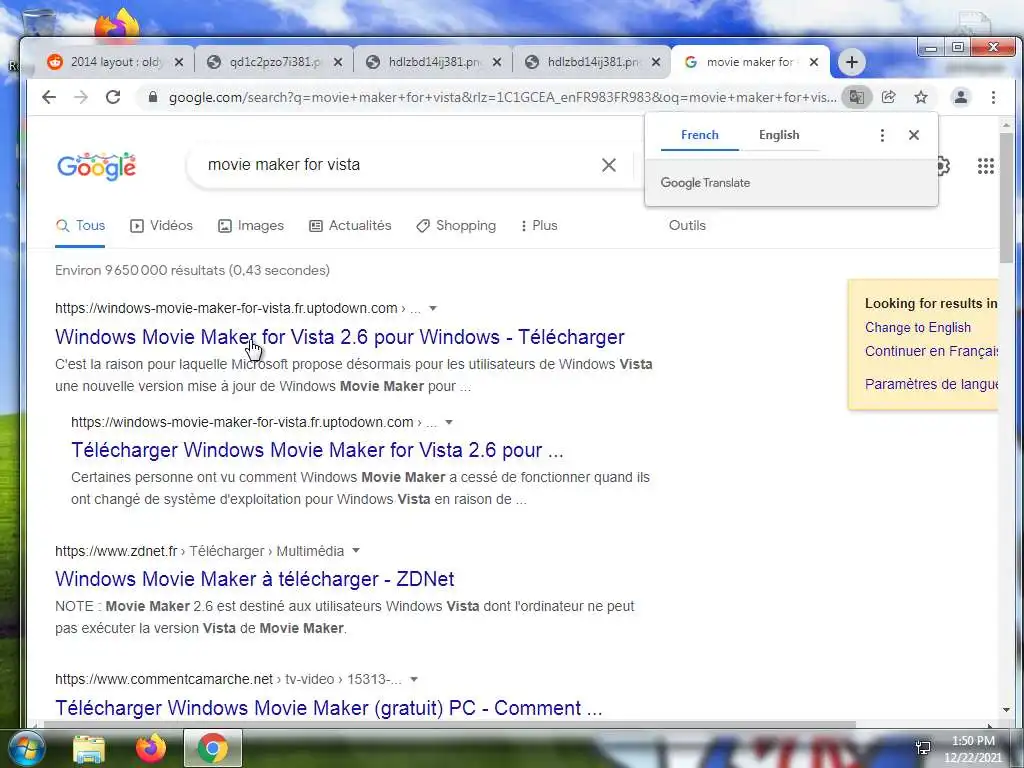Viewport: 1024px width, 768px height.
Task: Open the share page icon
Action: coord(889,97)
